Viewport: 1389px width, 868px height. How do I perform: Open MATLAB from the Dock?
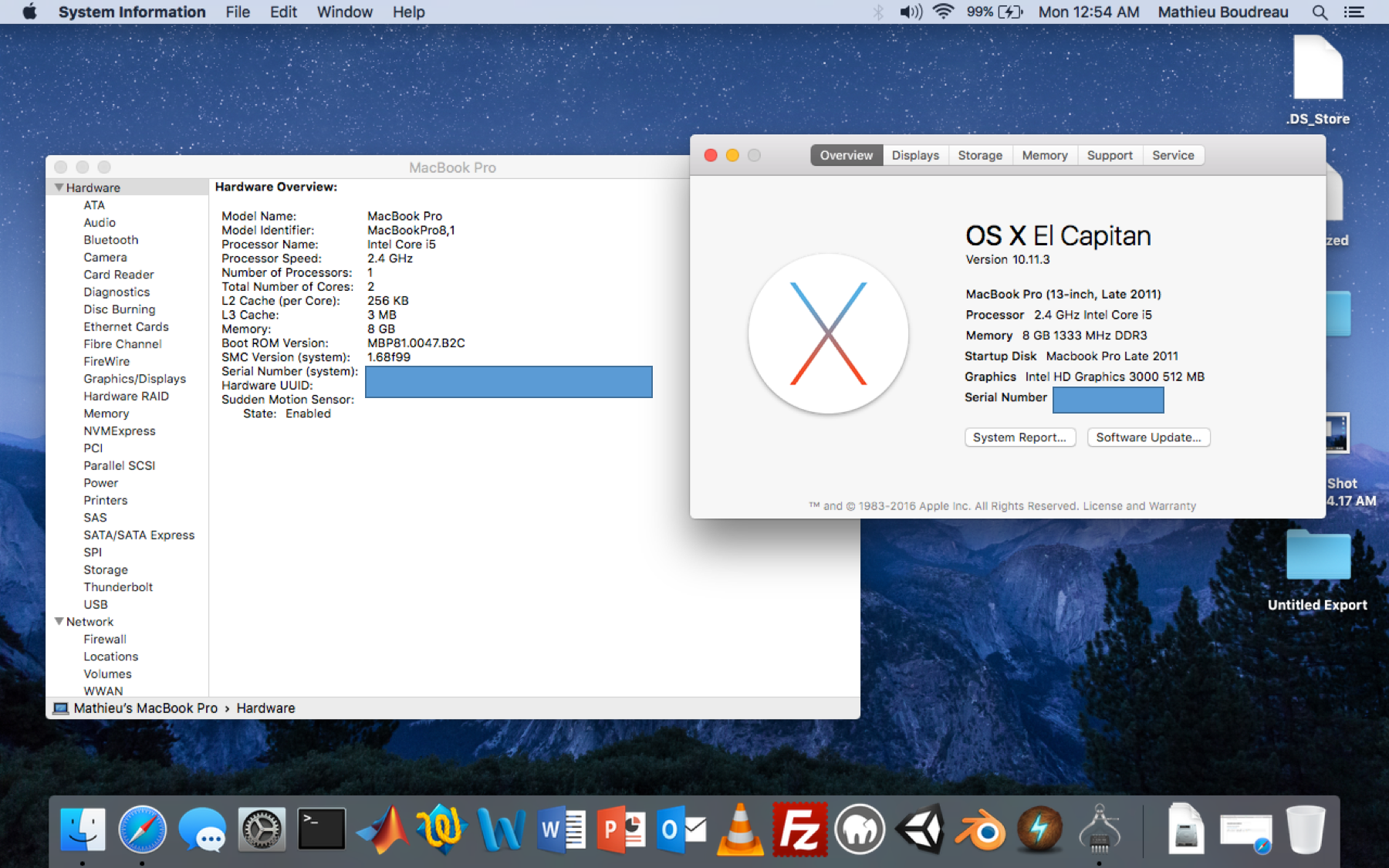click(x=382, y=829)
